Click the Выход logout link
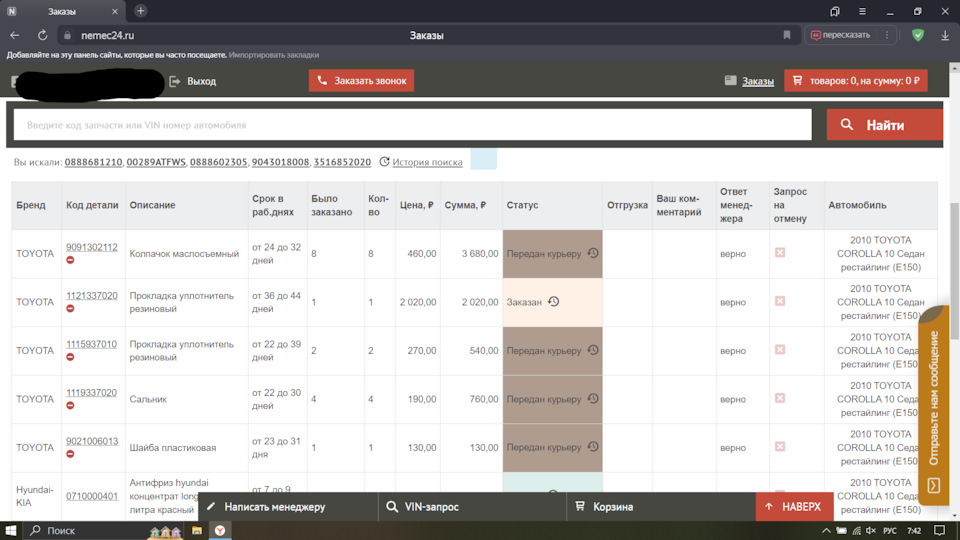This screenshot has height=540, width=960. point(193,81)
